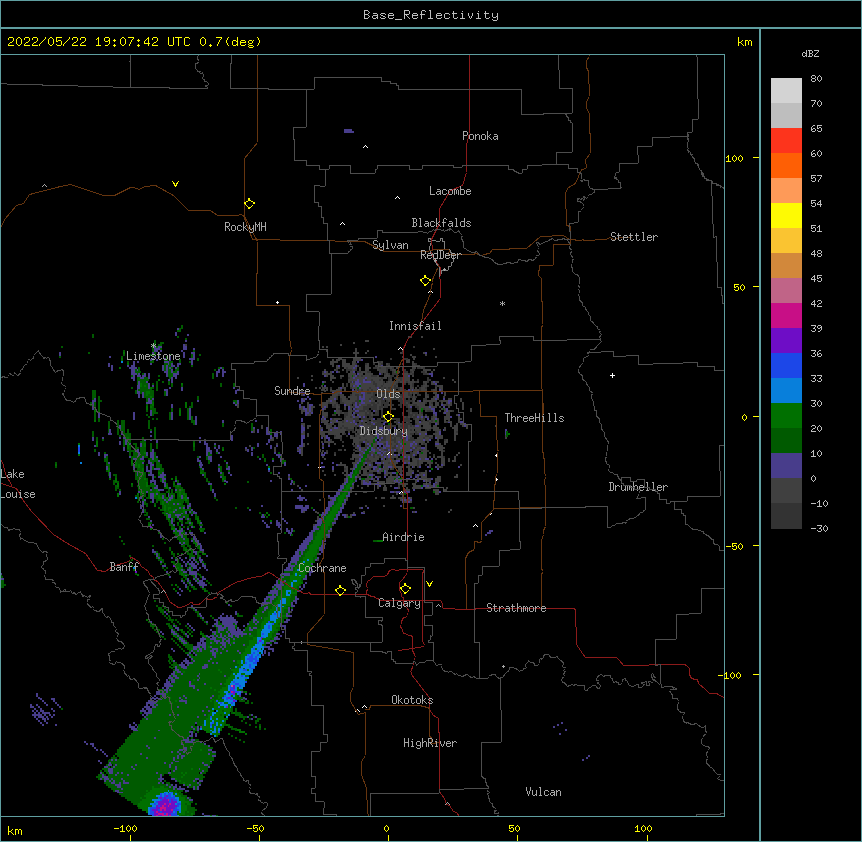Click the Lacombe city label
The width and height of the screenshot is (862, 842).
click(450, 191)
